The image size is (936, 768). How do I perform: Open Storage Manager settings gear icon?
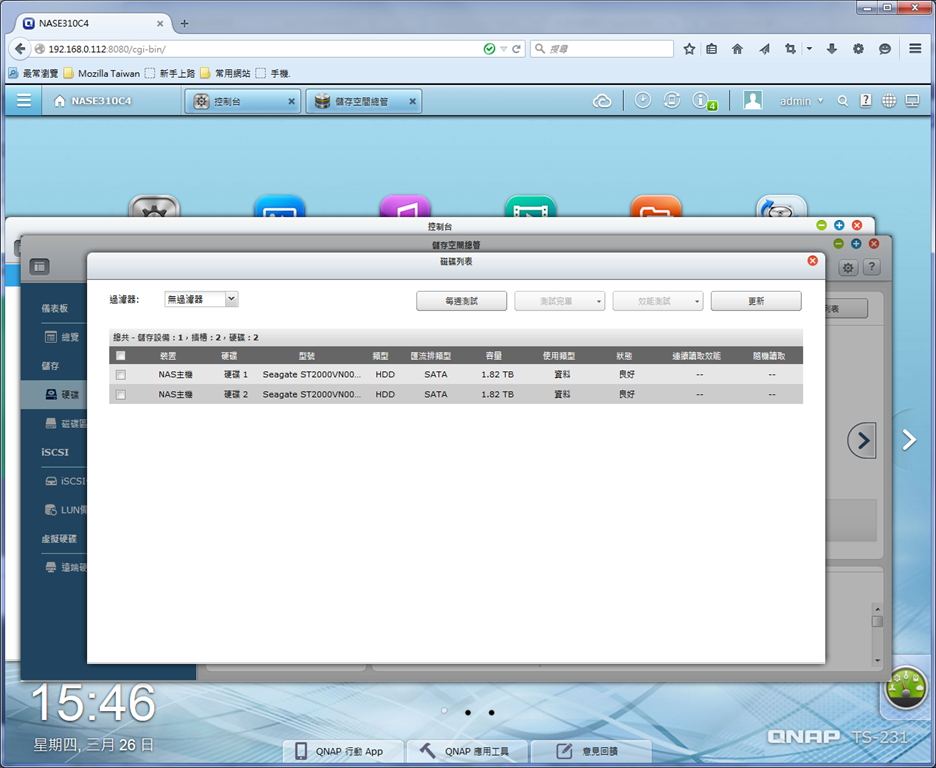(848, 267)
